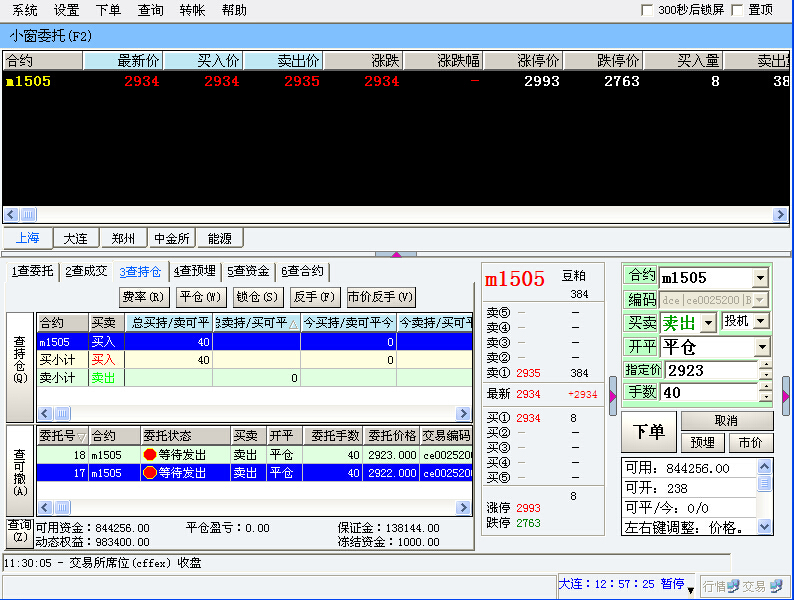Open the 查询 menu
The image size is (794, 600).
tap(150, 10)
